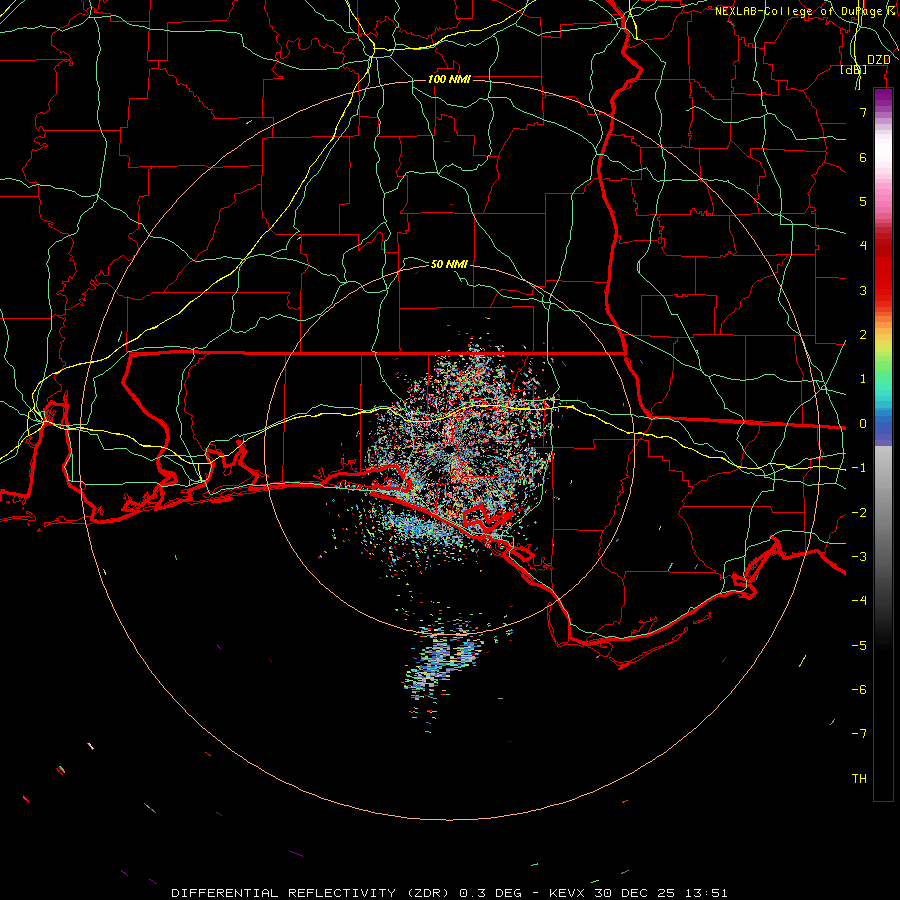Click the "5" value on the color scale
Screen dimensions: 900x900
[863, 201]
